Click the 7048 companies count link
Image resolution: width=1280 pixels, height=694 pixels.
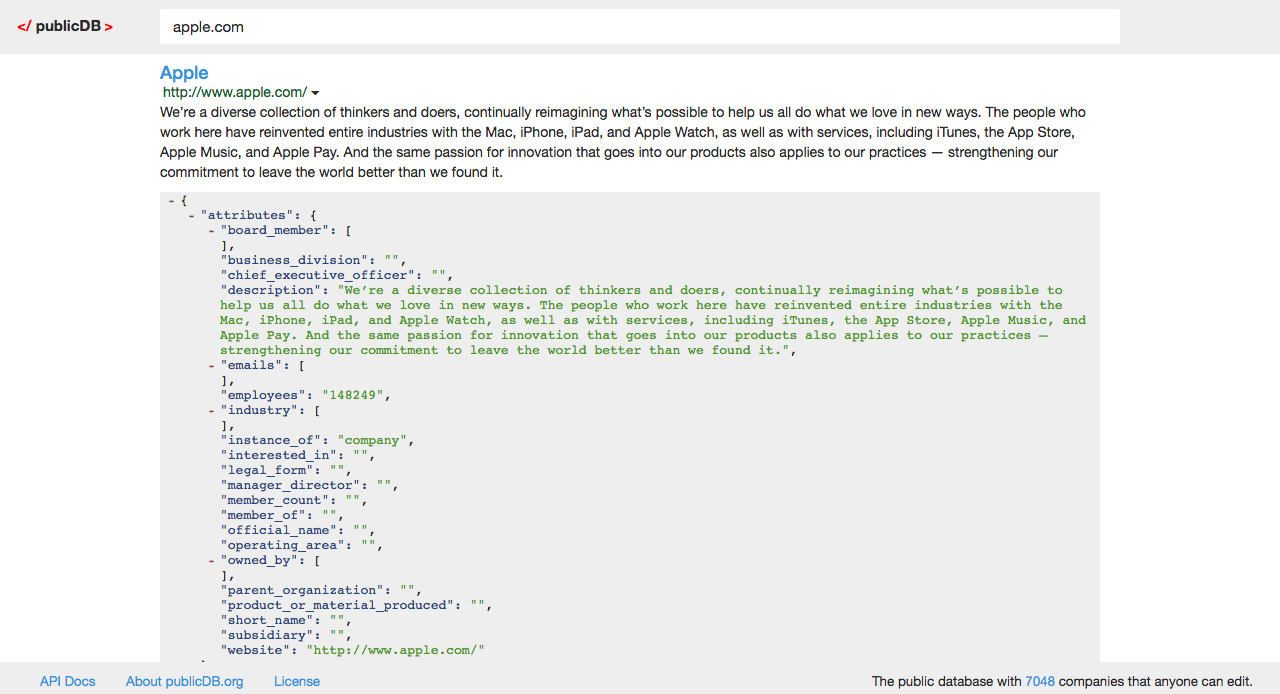(1040, 681)
